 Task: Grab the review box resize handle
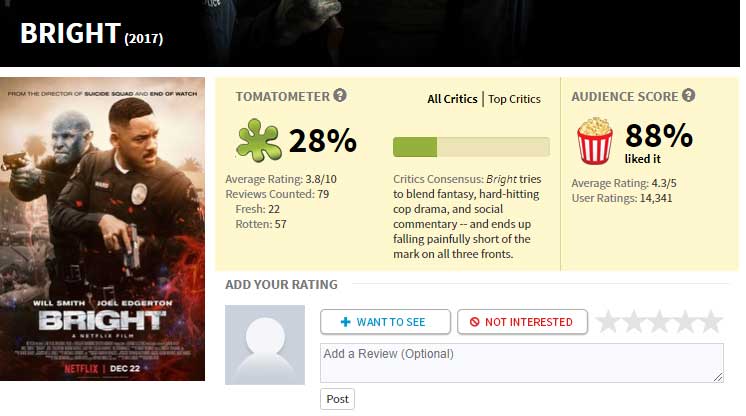tap(718, 377)
